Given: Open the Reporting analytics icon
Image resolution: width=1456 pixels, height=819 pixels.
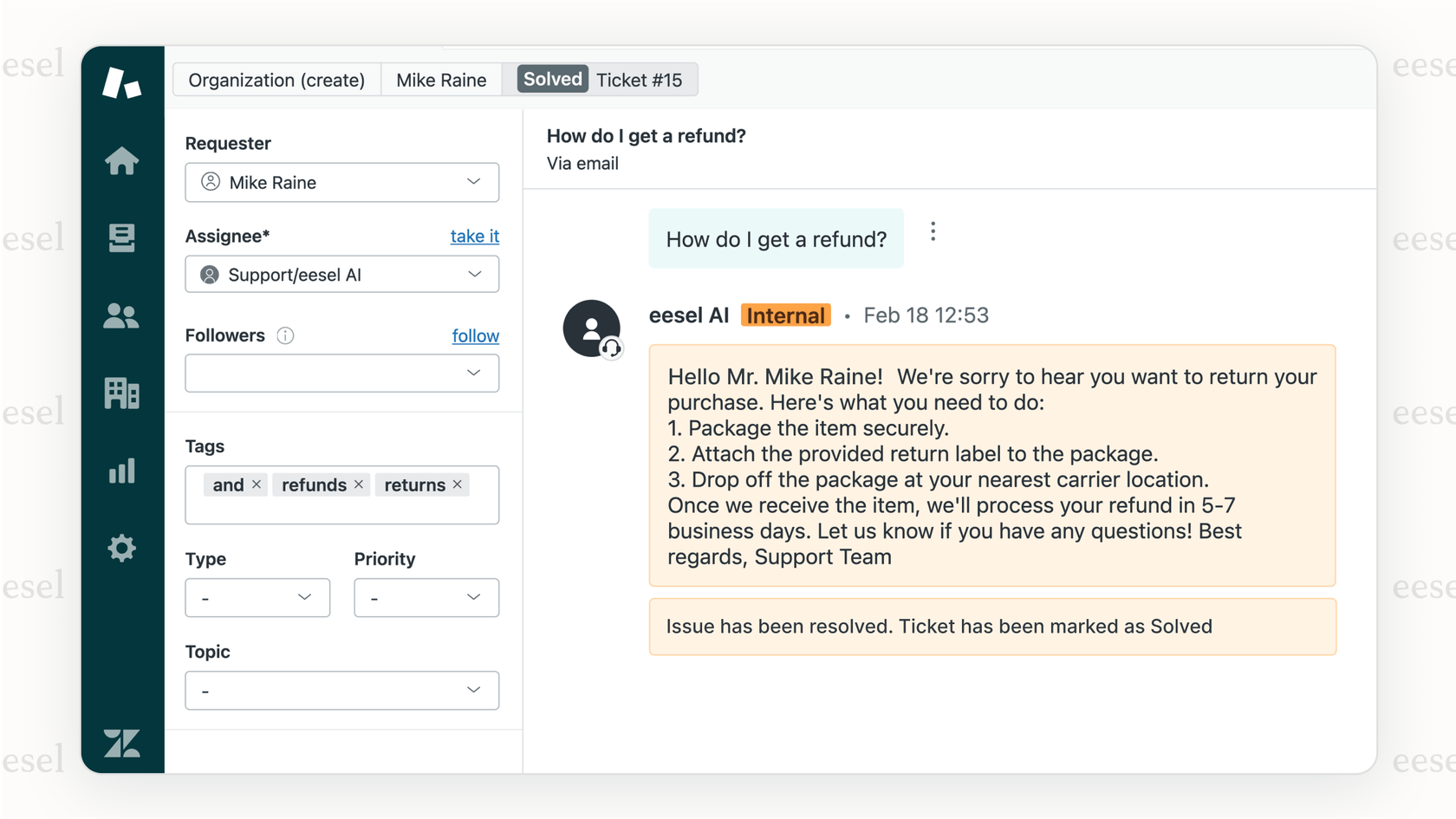Looking at the screenshot, I should [x=121, y=471].
